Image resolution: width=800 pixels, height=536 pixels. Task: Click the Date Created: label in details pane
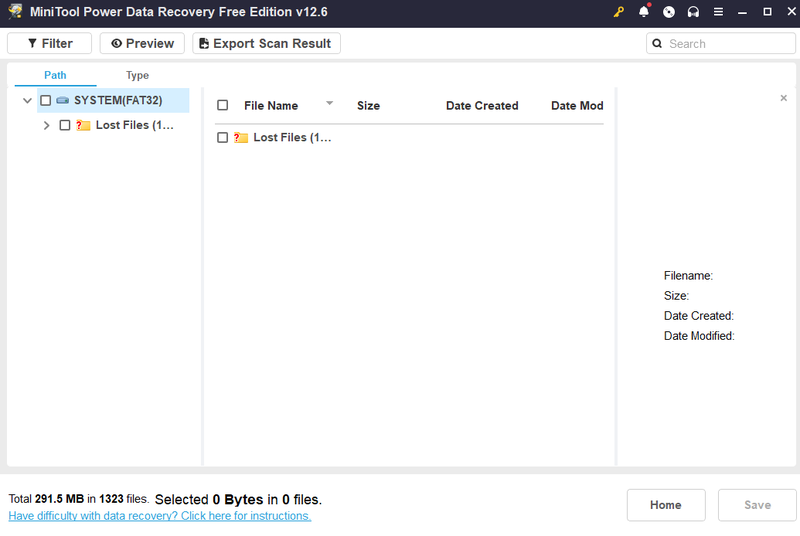coord(698,316)
